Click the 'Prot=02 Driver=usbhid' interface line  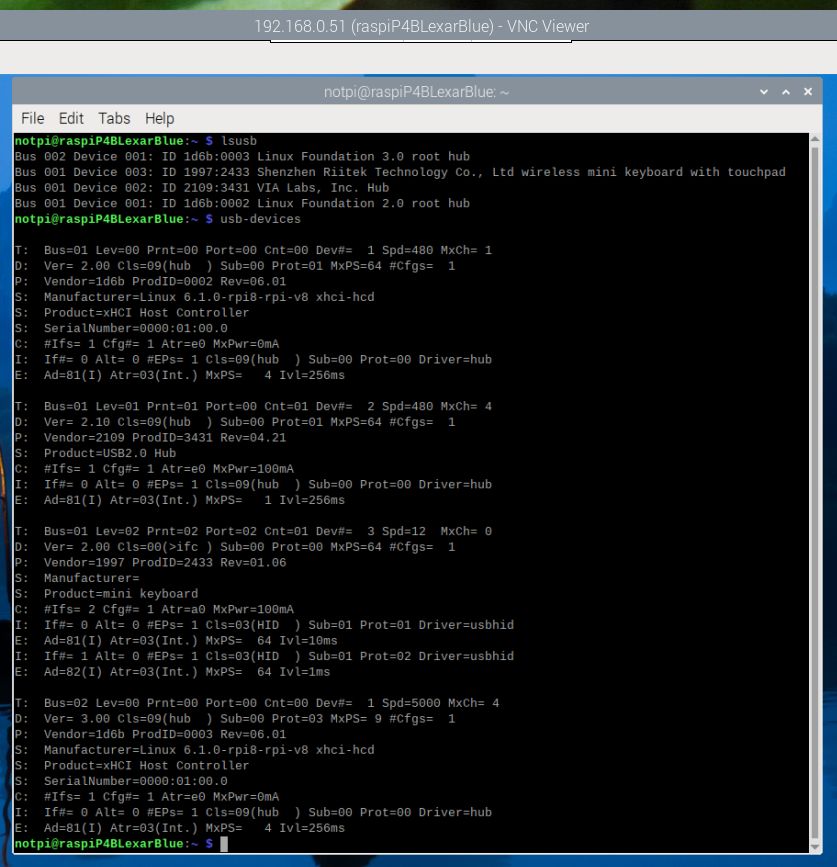pyautogui.click(x=264, y=656)
